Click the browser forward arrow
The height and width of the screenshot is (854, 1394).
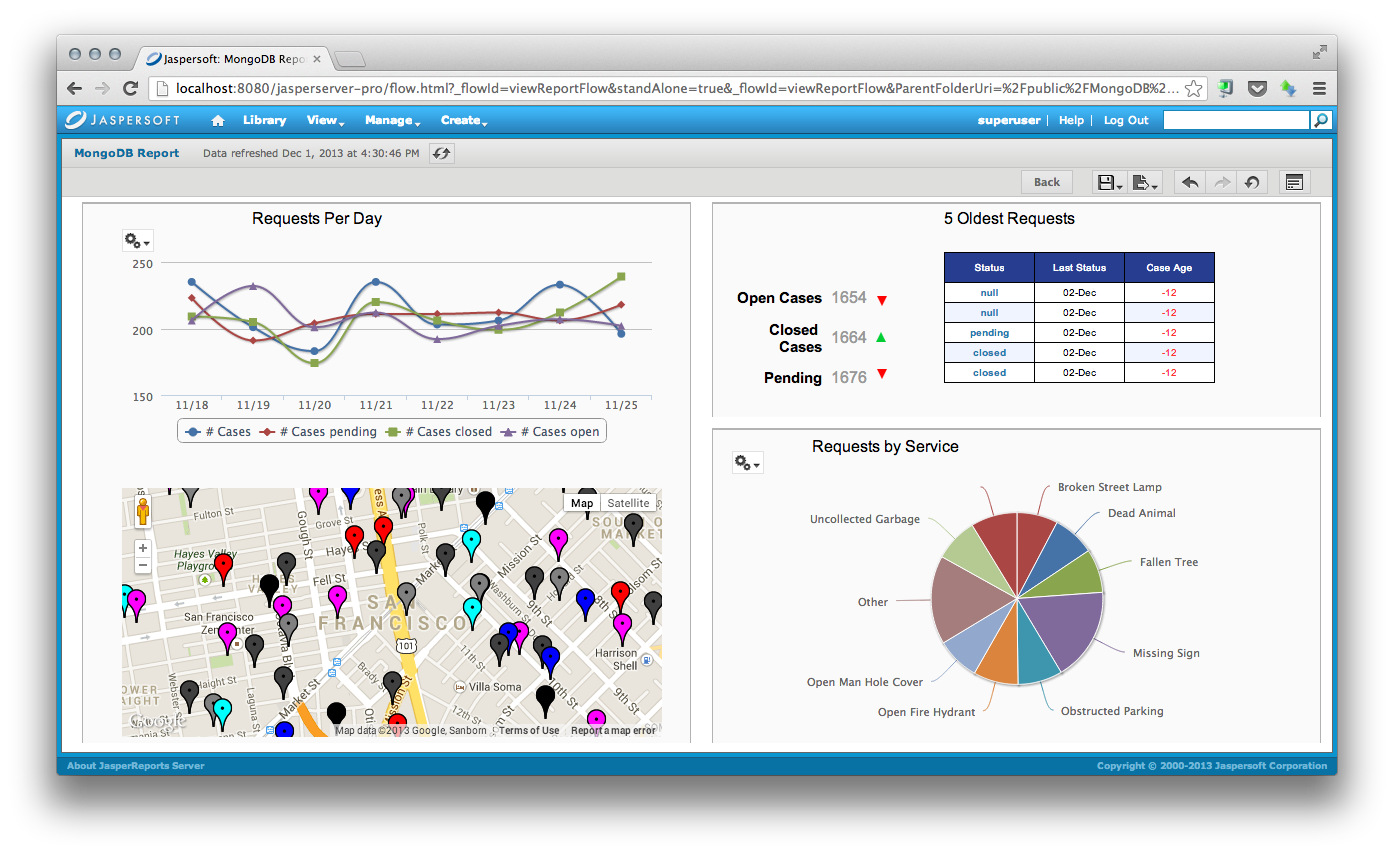tap(102, 88)
